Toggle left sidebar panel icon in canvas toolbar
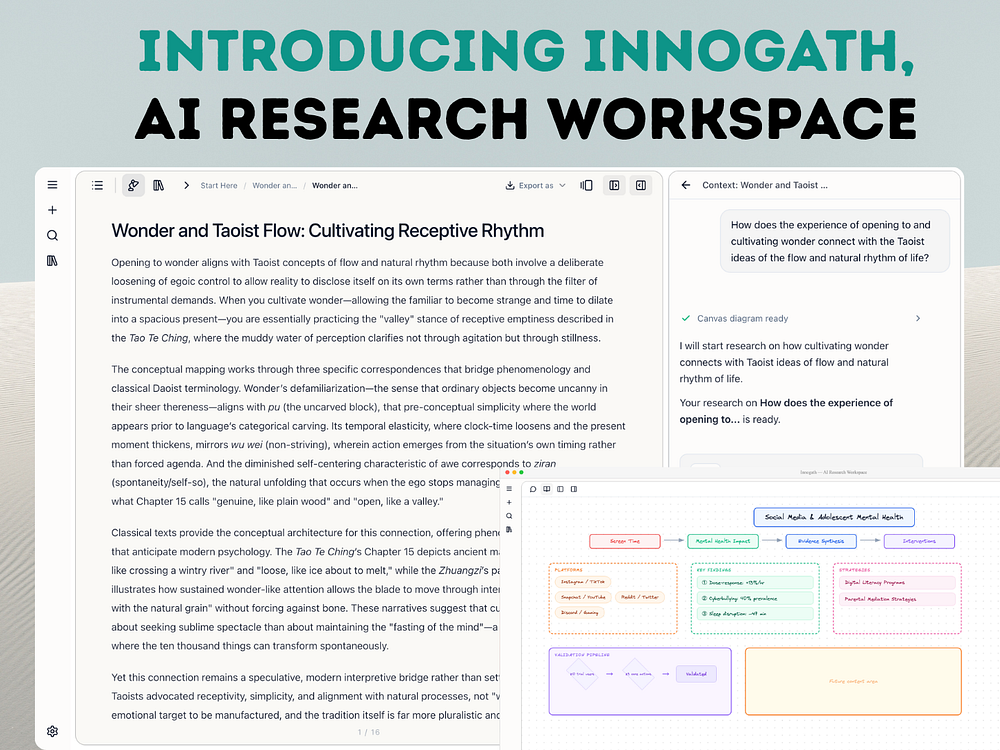Screen dimensions: 1000x750 (x=560, y=489)
